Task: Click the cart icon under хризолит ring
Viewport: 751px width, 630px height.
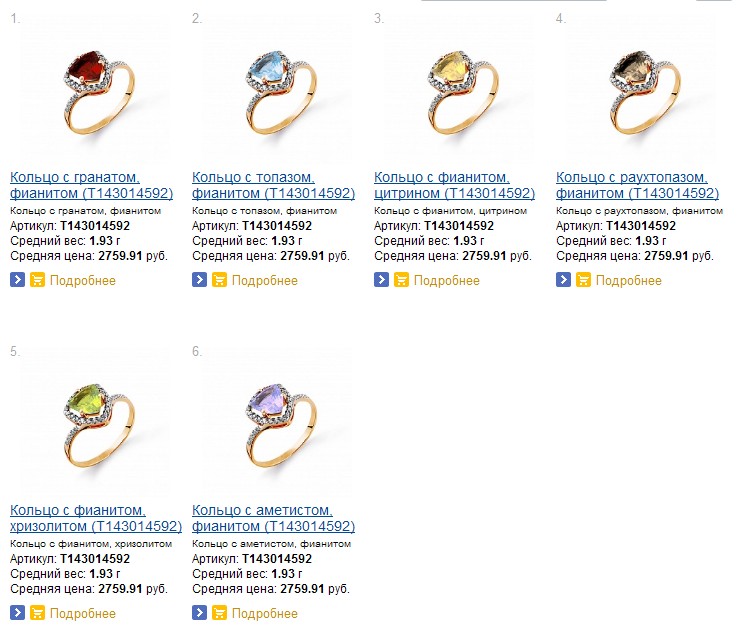Action: 37,613
